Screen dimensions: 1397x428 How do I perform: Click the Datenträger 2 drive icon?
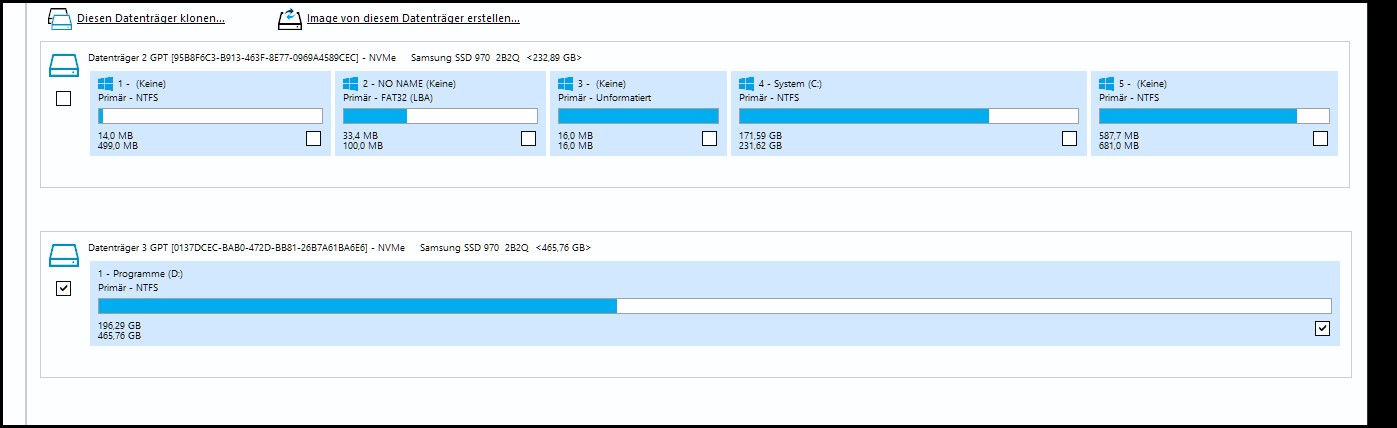(63, 67)
